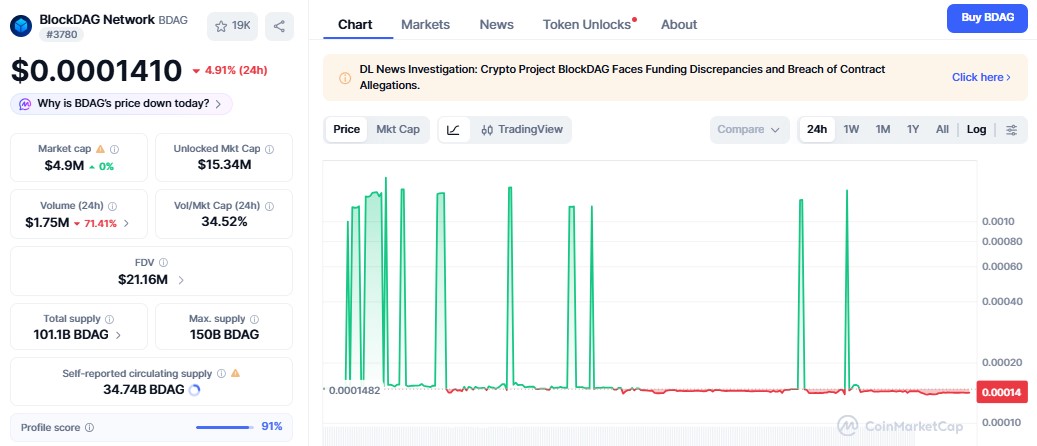1037x446 pixels.
Task: Click the 34.74B BDAG circulating supply value
Action: point(144,390)
